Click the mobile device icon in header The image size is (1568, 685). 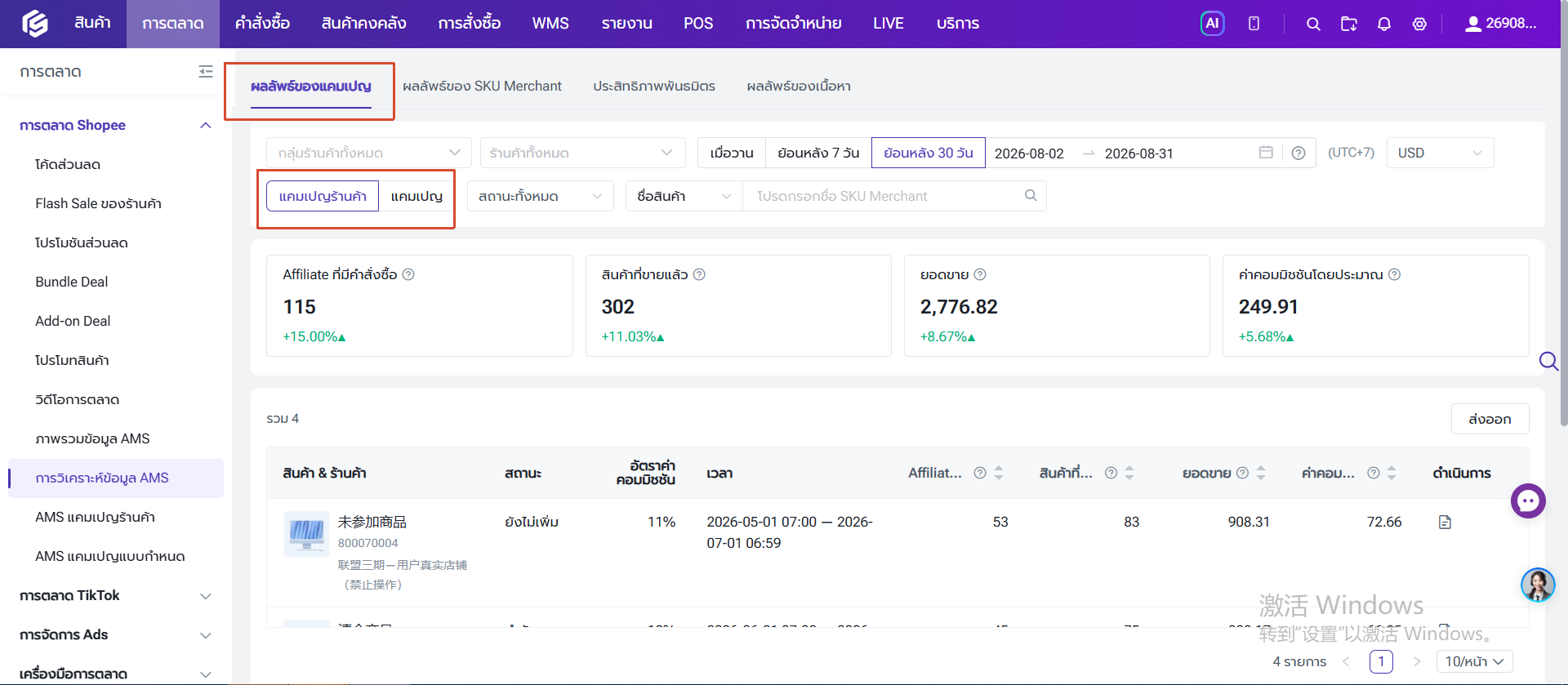[1254, 24]
